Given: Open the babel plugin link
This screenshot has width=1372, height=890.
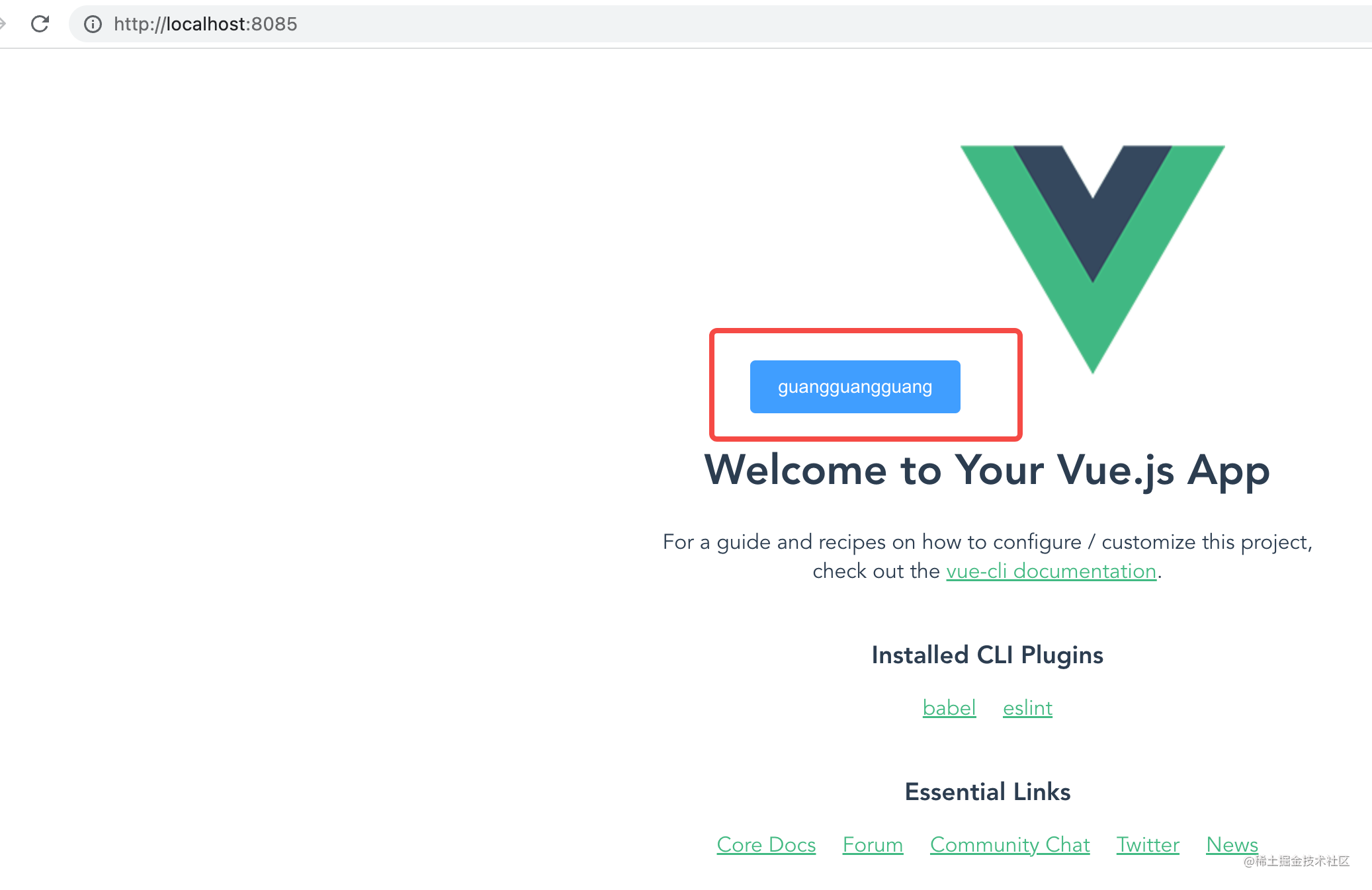Looking at the screenshot, I should click(x=949, y=708).
